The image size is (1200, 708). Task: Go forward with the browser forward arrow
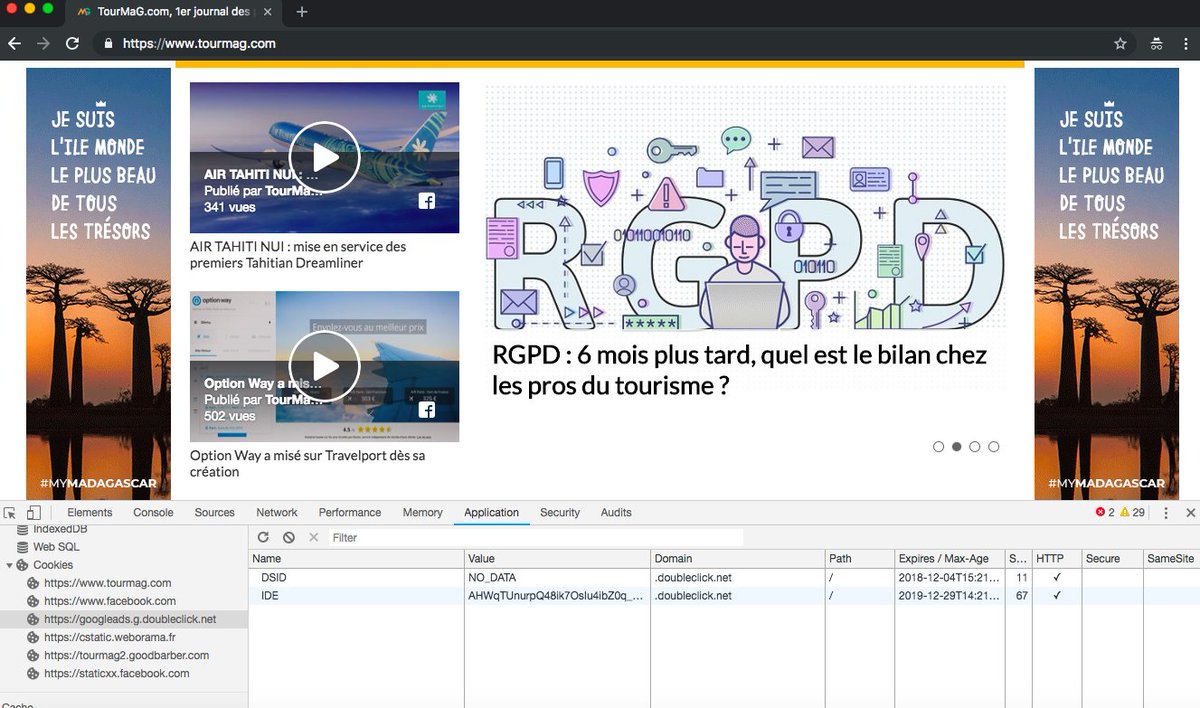[x=43, y=44]
